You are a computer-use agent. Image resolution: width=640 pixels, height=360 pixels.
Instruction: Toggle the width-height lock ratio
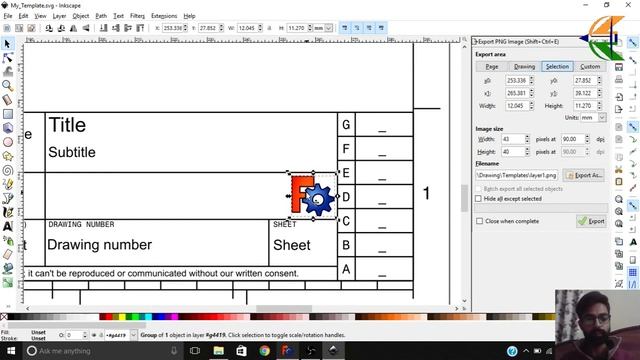point(269,28)
